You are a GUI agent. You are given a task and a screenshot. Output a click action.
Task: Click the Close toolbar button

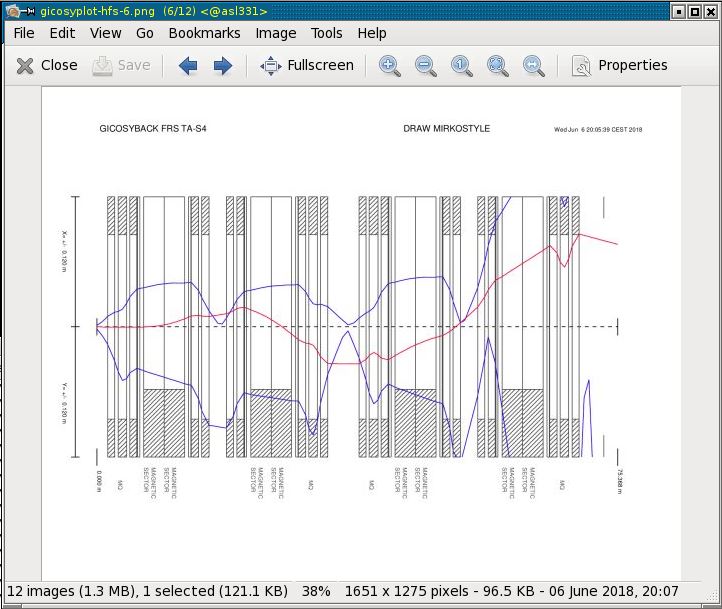click(46, 66)
